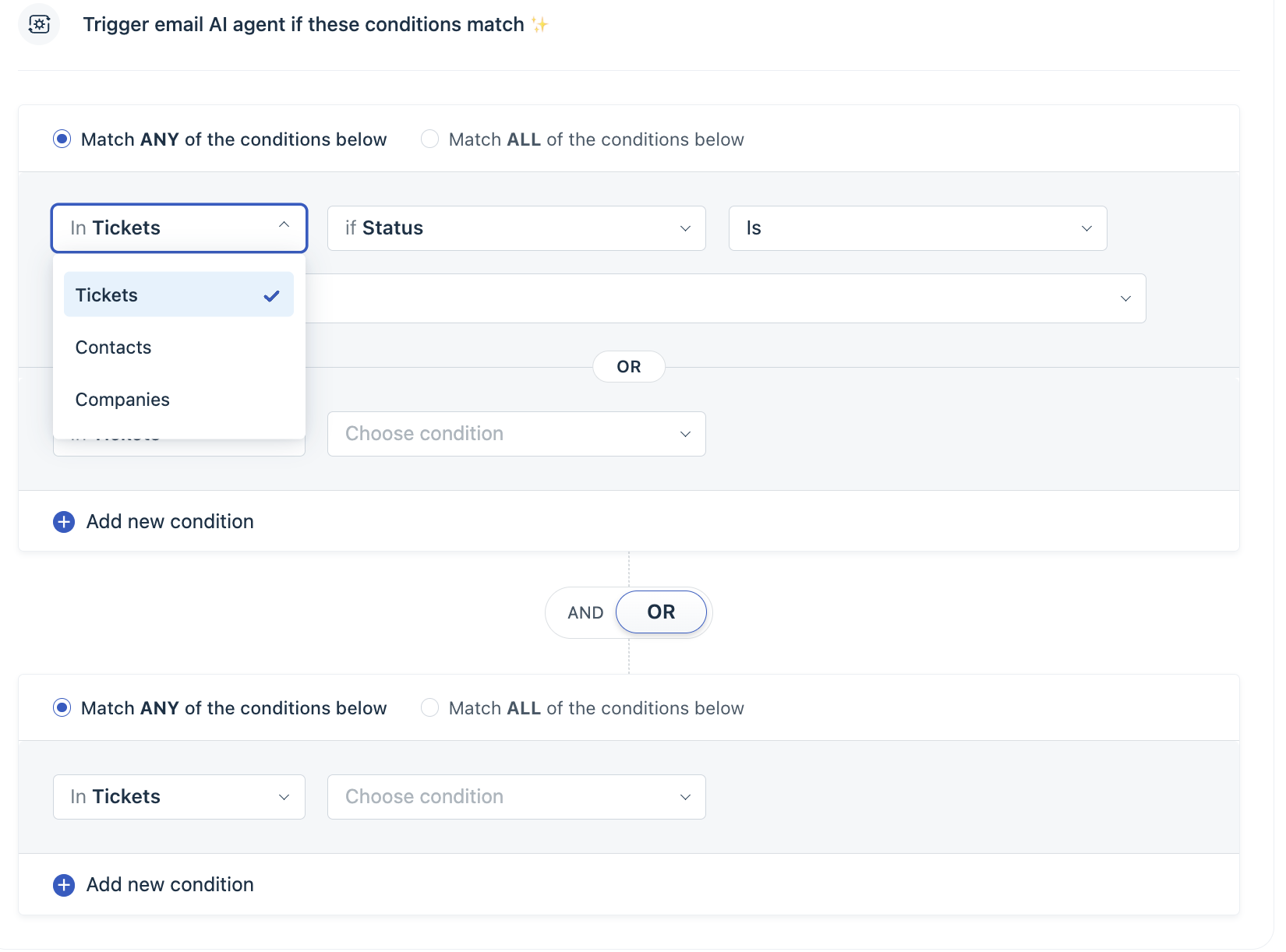Collapse the open In Tickets dropdown chevron
Screen dimensions: 1286x952
[x=284, y=225]
